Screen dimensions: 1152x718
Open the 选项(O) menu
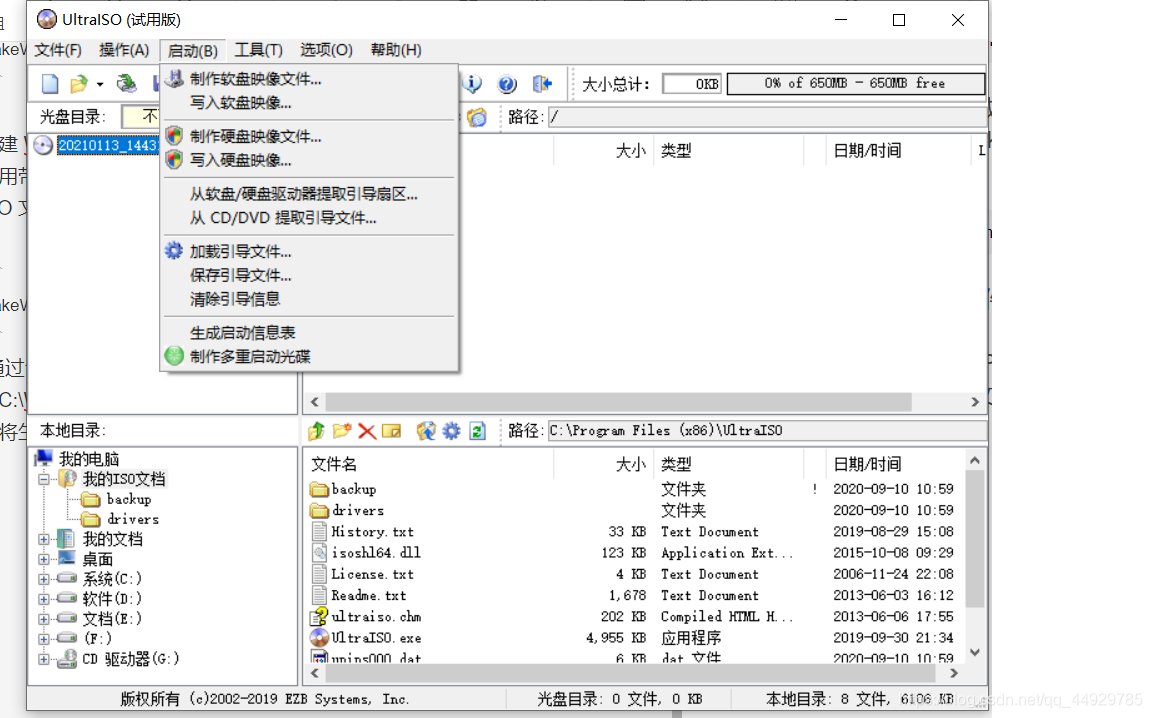click(x=326, y=50)
